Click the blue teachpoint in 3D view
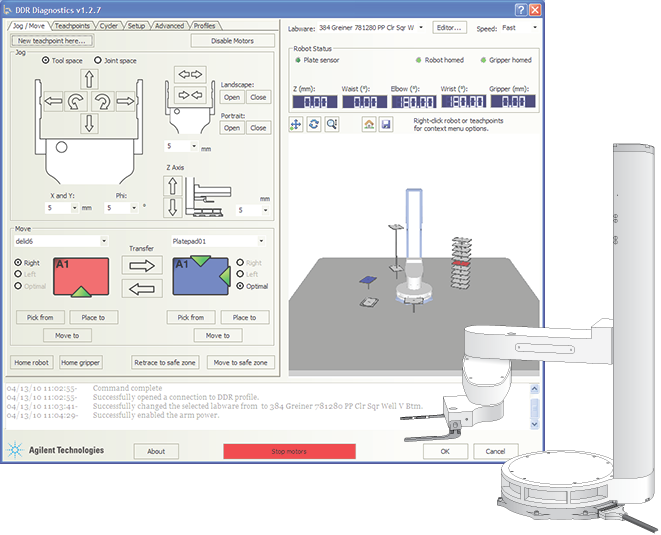This screenshot has width=661, height=535. pos(368,280)
